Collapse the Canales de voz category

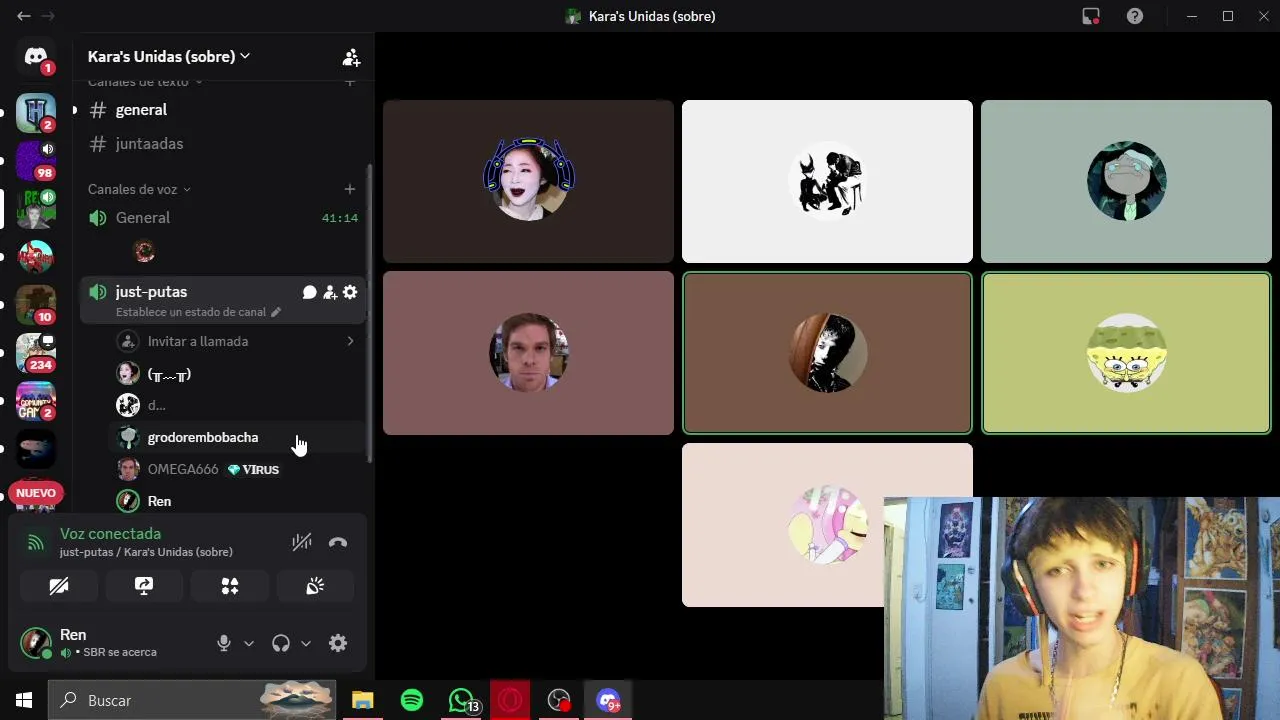139,189
